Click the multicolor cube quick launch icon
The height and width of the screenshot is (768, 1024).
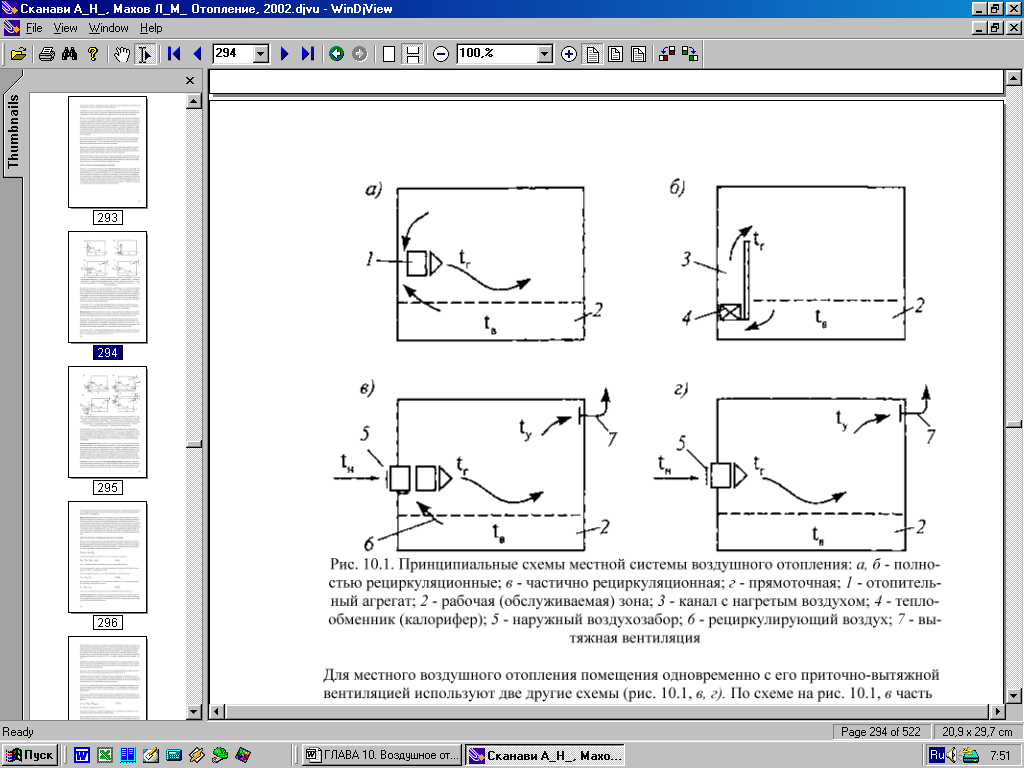click(243, 756)
